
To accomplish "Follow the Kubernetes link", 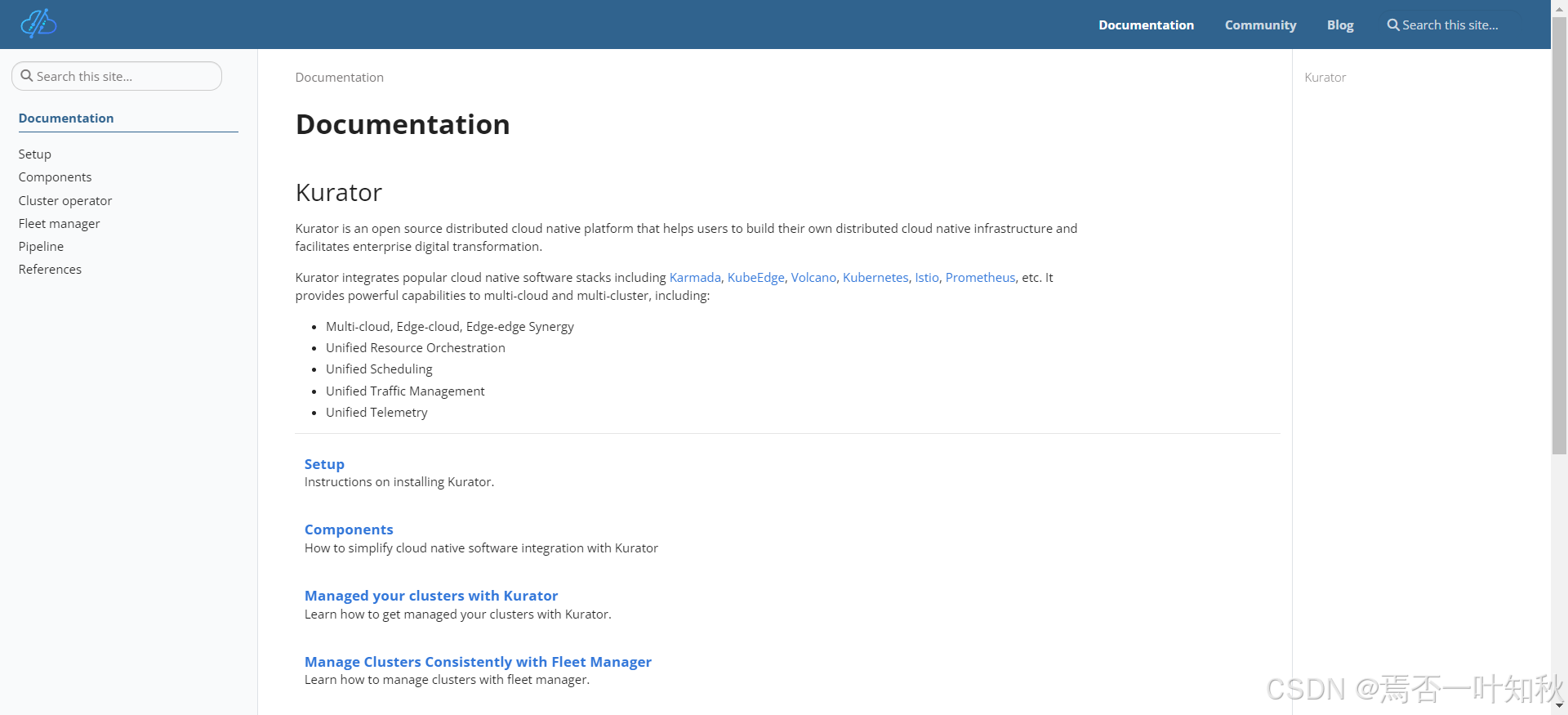I will [x=875, y=278].
